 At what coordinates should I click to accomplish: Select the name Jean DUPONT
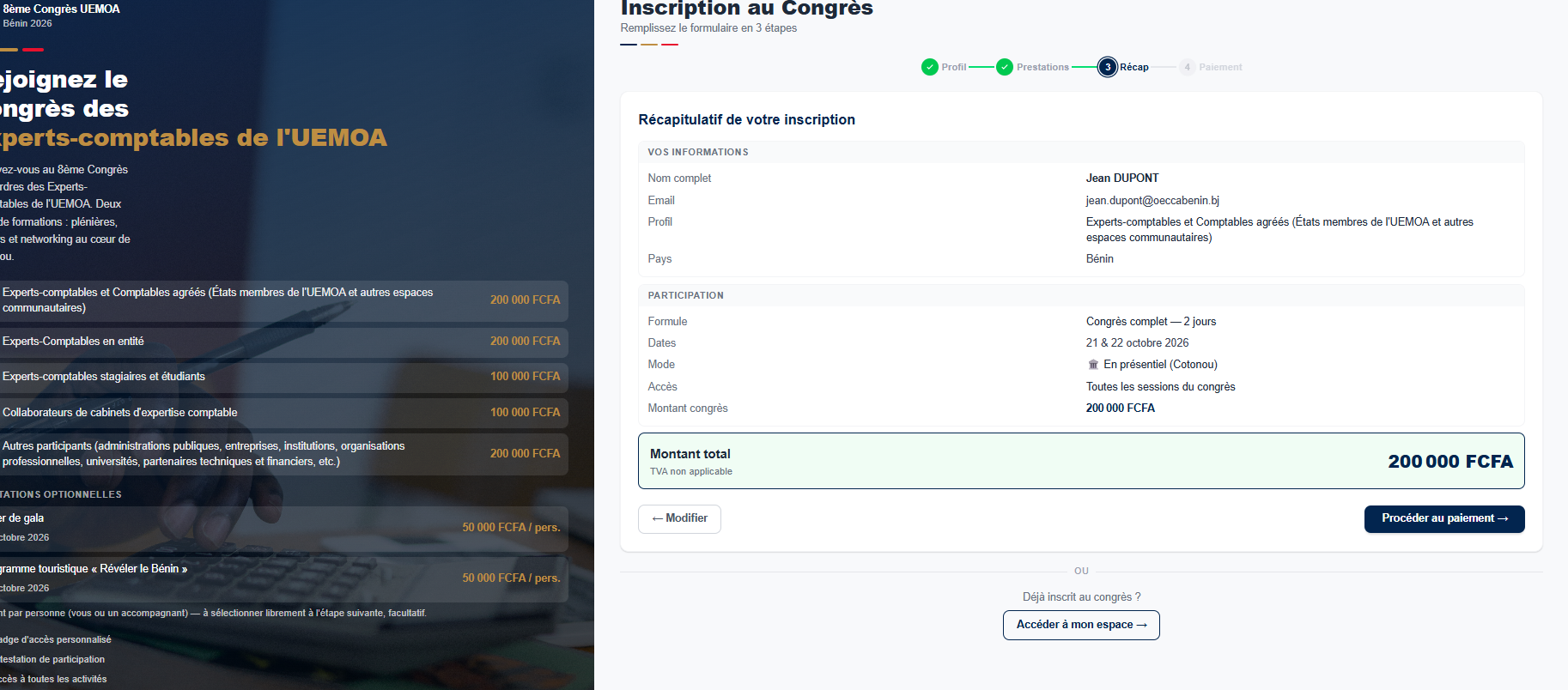(1122, 179)
